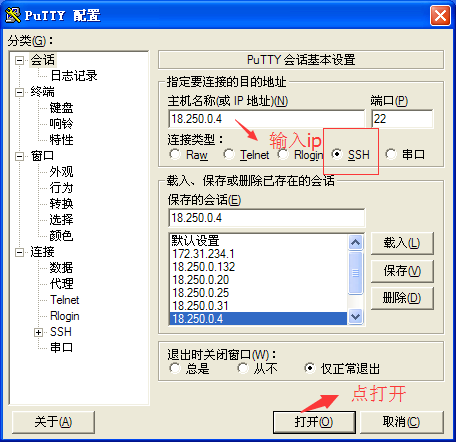Expand the SSH tree node
Viewport: 456px width, 442px height.
pos(39,332)
